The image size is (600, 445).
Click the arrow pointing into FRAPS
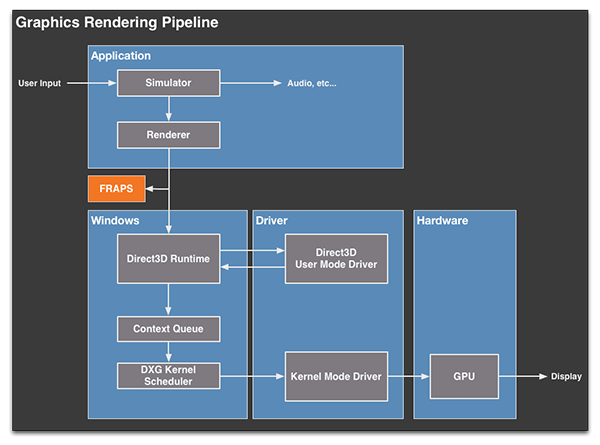(x=157, y=189)
